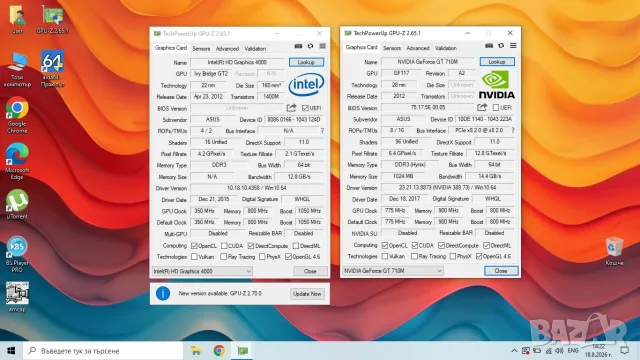This screenshot has height=360, width=640.
Task: Click the blue info icon in update bar
Action: tap(163, 293)
